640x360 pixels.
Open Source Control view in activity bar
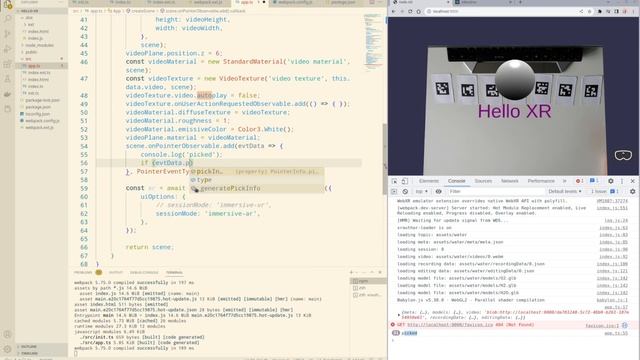(7, 34)
